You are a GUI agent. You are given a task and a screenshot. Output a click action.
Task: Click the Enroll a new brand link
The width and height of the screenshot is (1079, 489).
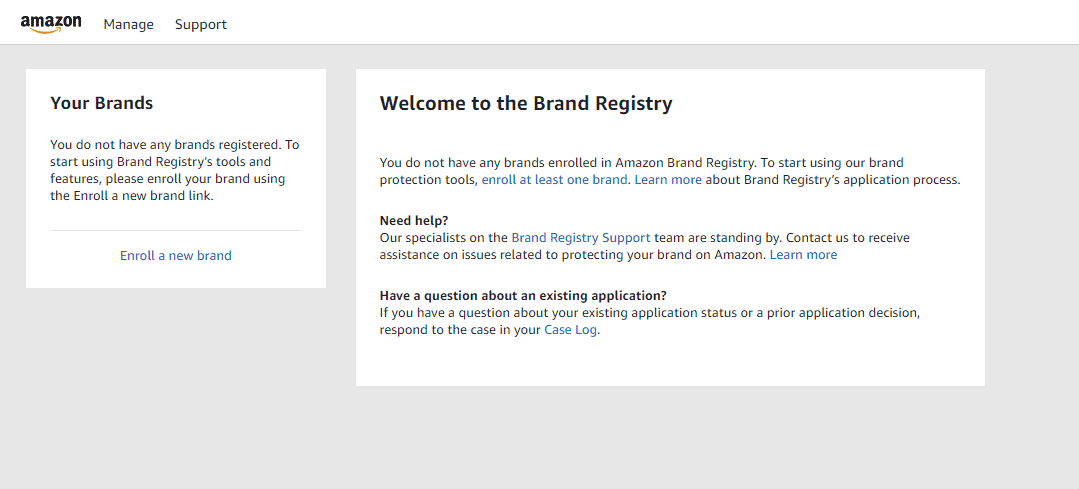pyautogui.click(x=175, y=256)
